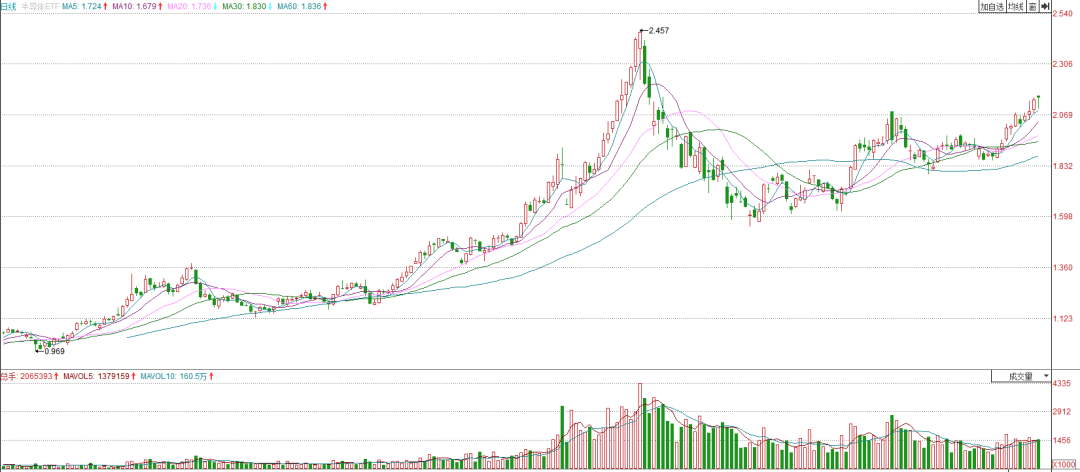1080x472 pixels.
Task: Click the 2.306 price axis label
Action: point(1063,64)
